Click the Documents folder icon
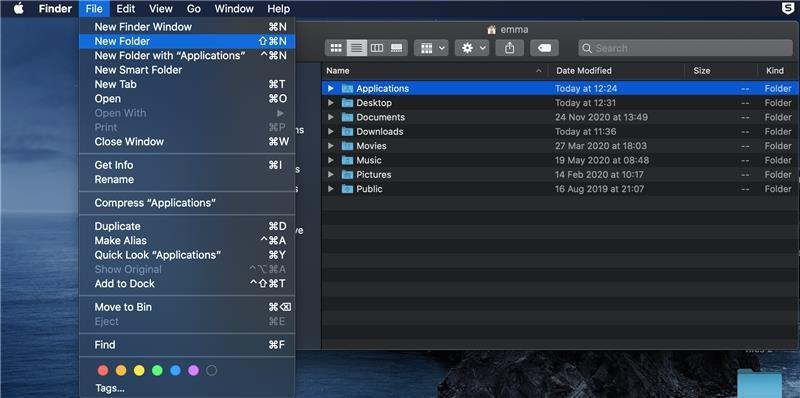The width and height of the screenshot is (800, 398). (347, 117)
